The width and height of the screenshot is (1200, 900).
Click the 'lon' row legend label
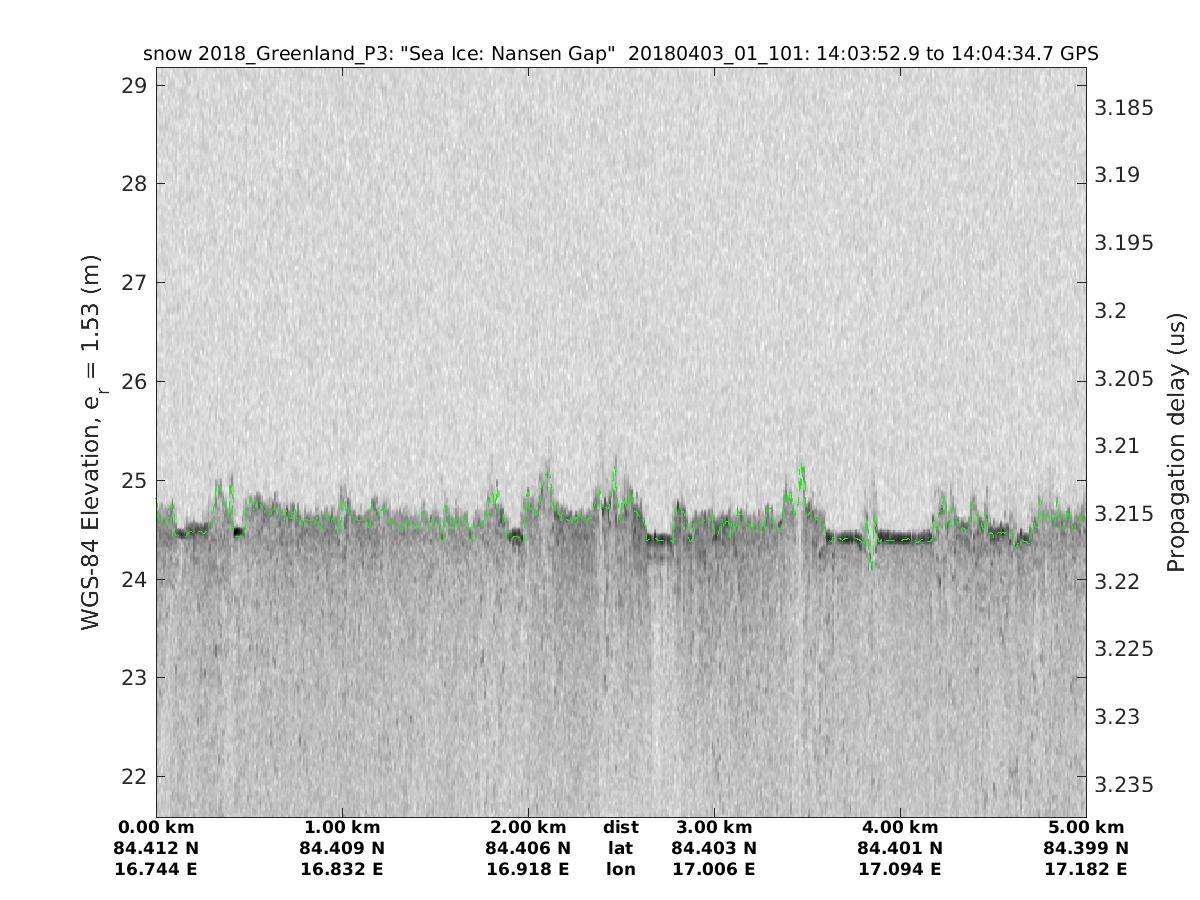[620, 870]
